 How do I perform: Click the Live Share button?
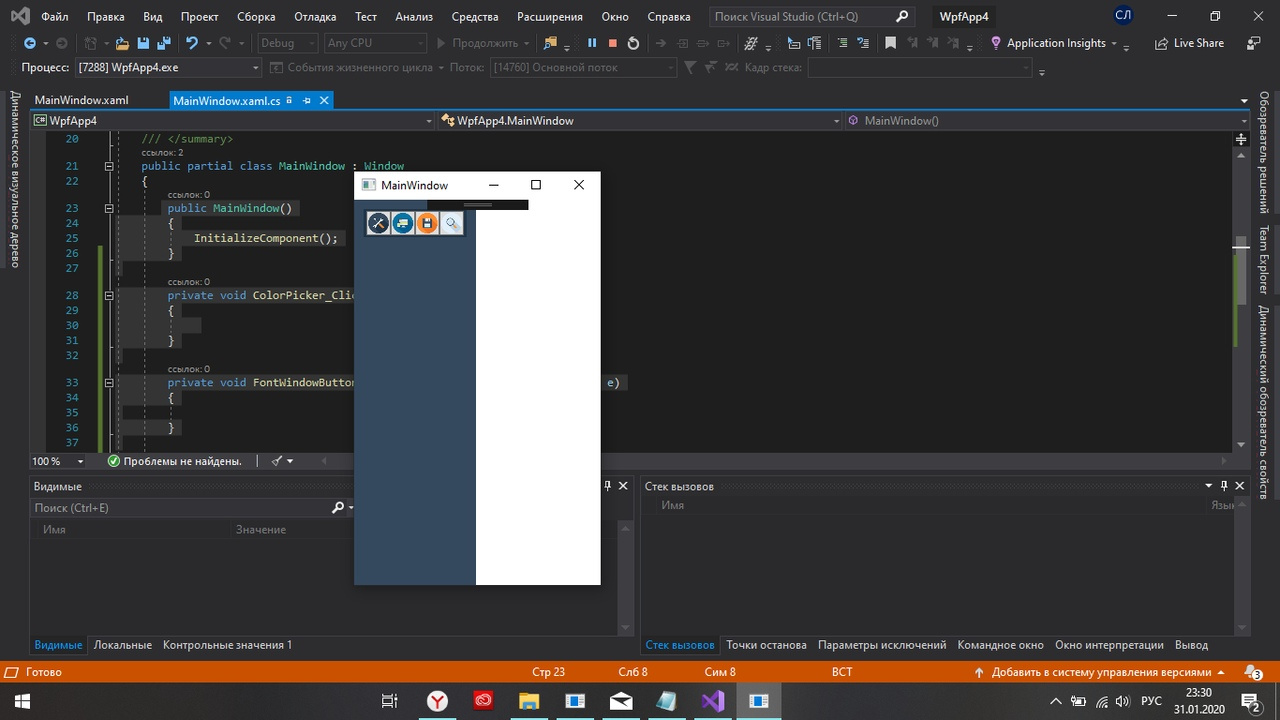(1189, 43)
